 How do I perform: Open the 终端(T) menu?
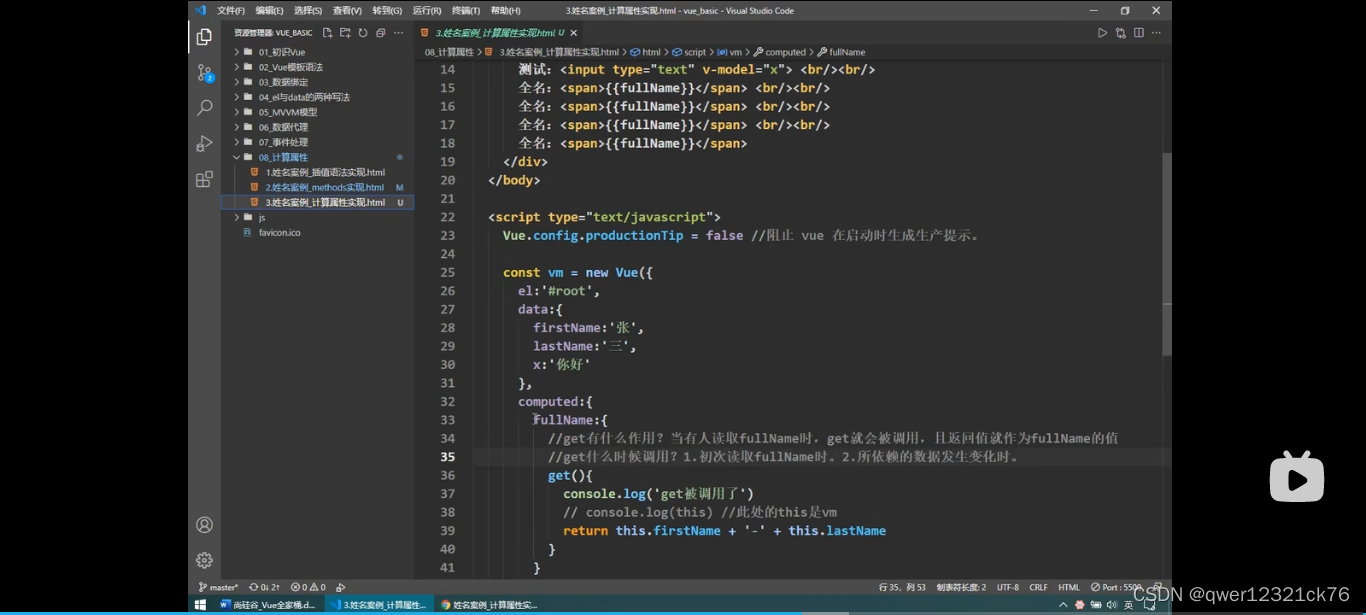pos(466,10)
